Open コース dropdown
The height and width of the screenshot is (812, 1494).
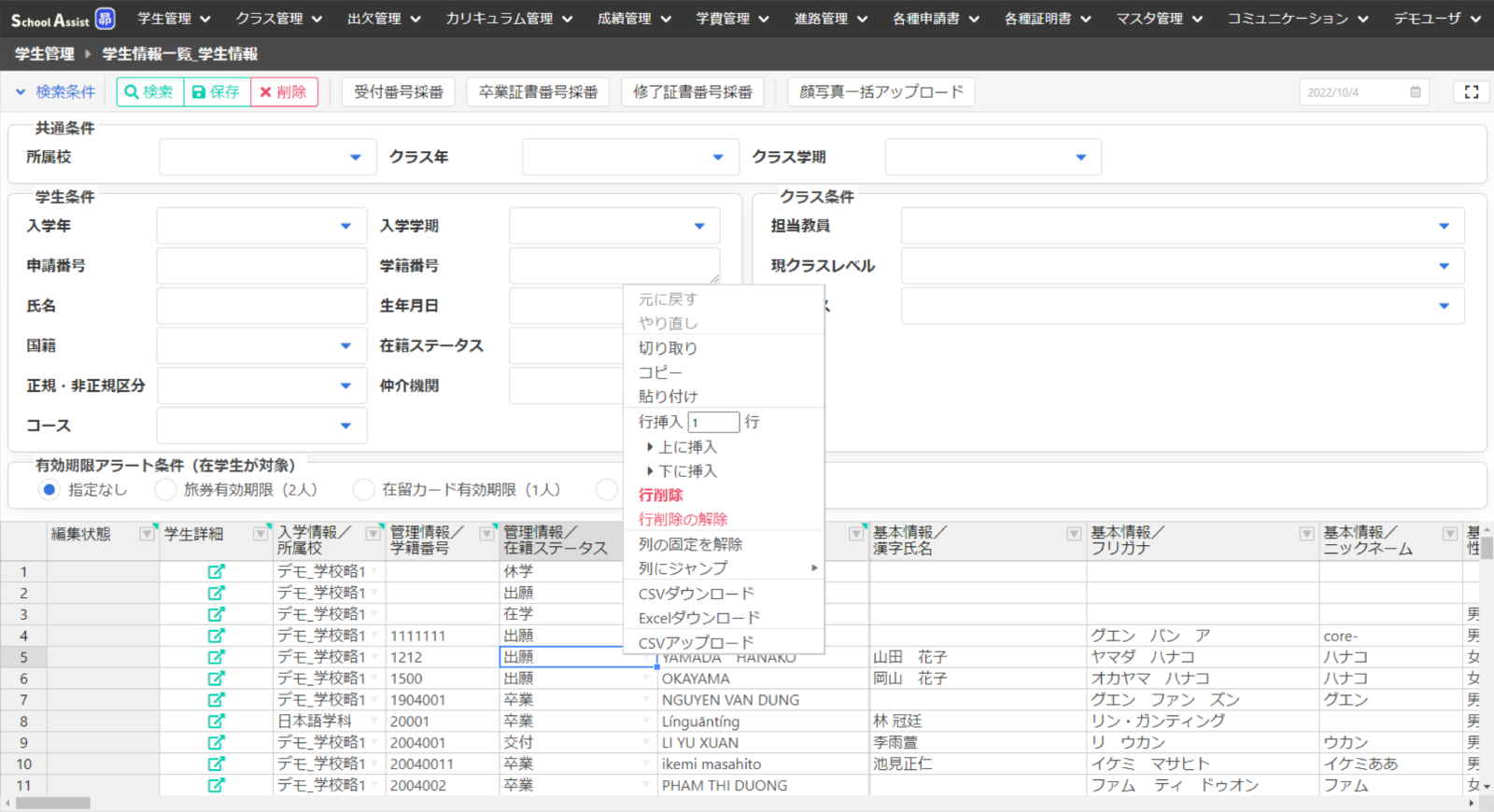pyautogui.click(x=261, y=426)
